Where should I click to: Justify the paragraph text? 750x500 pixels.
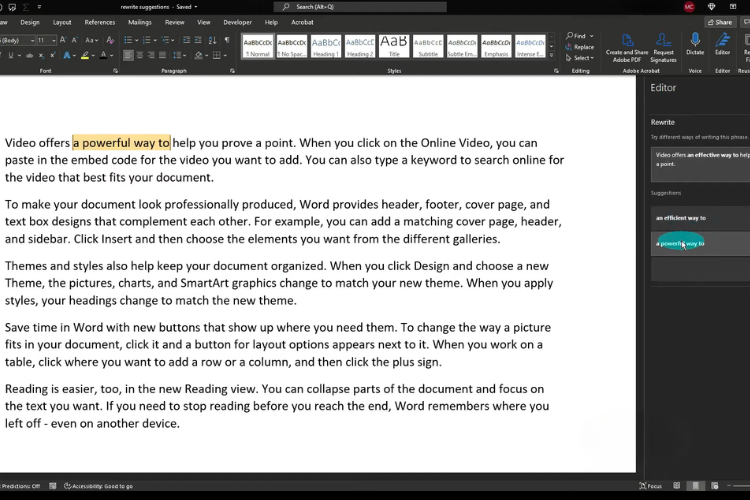163,56
